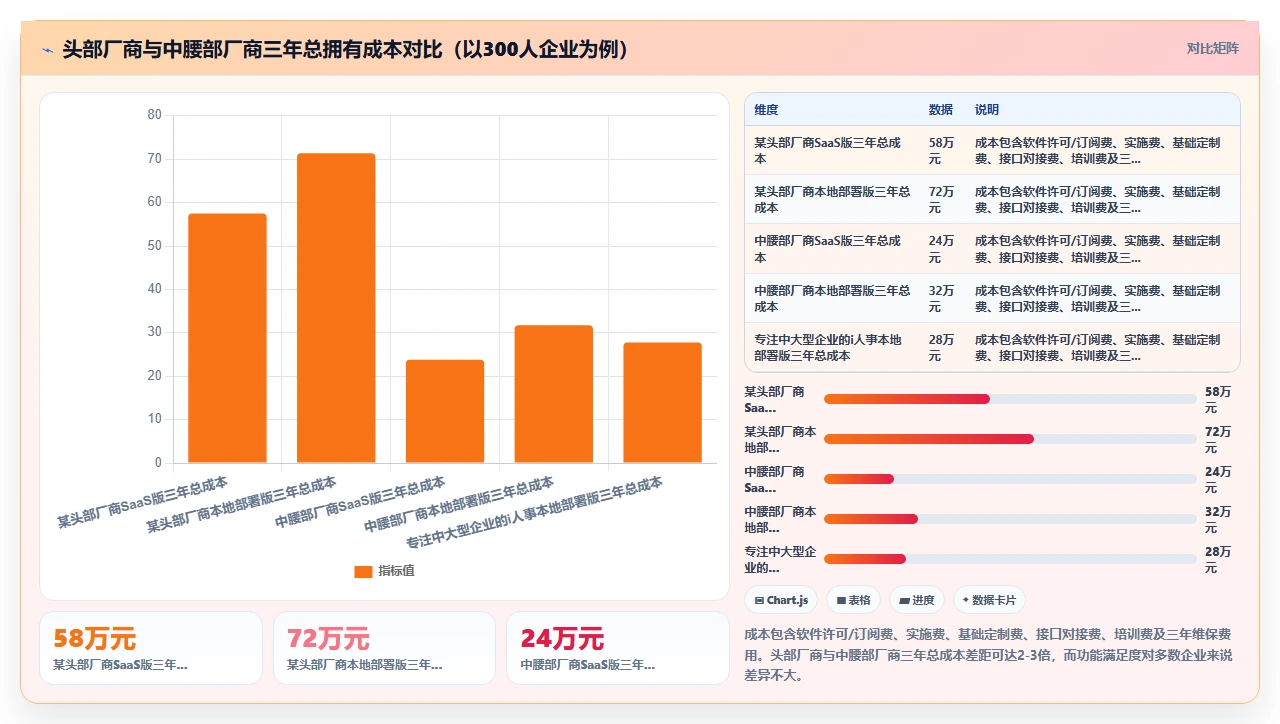Viewport: 1280px width, 724px height.
Task: Click the tallest 某头部厂商本地部署版 chart bar
Action: click(336, 308)
